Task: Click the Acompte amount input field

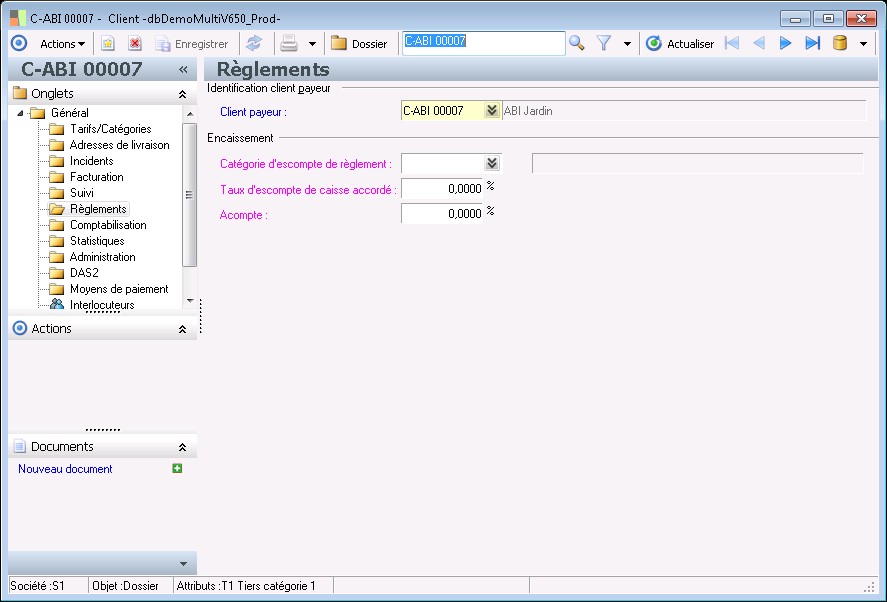Action: (x=442, y=213)
